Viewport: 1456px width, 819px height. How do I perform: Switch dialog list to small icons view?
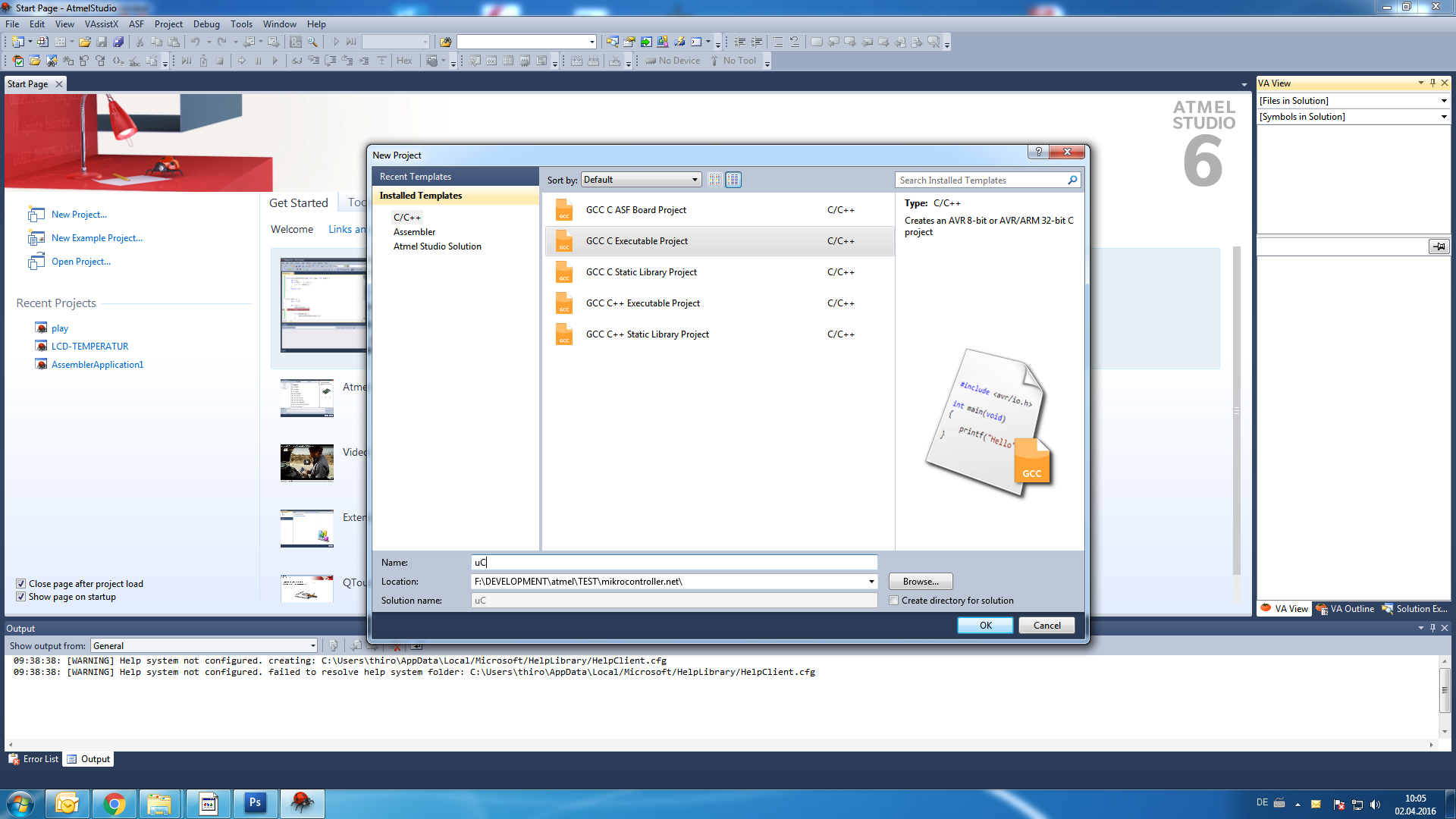pos(714,180)
